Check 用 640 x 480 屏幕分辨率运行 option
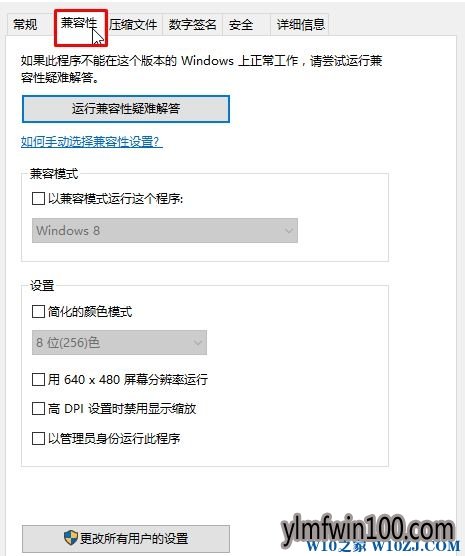This screenshot has height=556, width=465. point(38,379)
